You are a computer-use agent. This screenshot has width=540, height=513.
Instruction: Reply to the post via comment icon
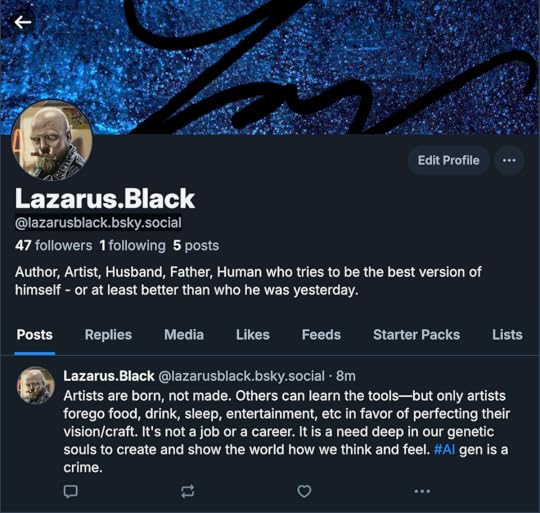[71, 491]
